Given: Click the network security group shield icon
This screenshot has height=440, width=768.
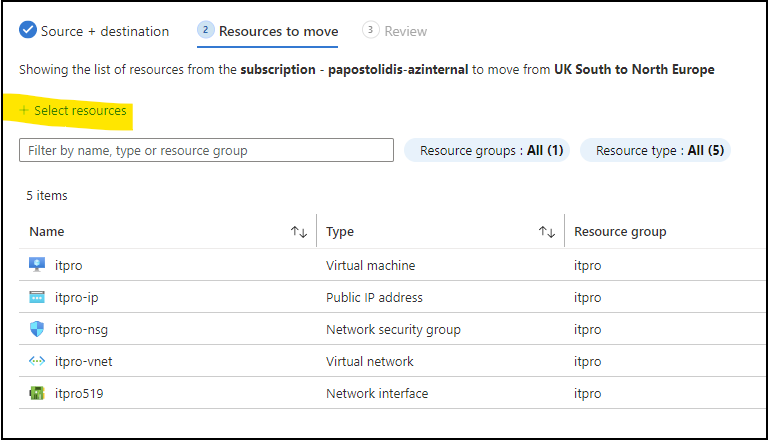Looking at the screenshot, I should click(37, 329).
